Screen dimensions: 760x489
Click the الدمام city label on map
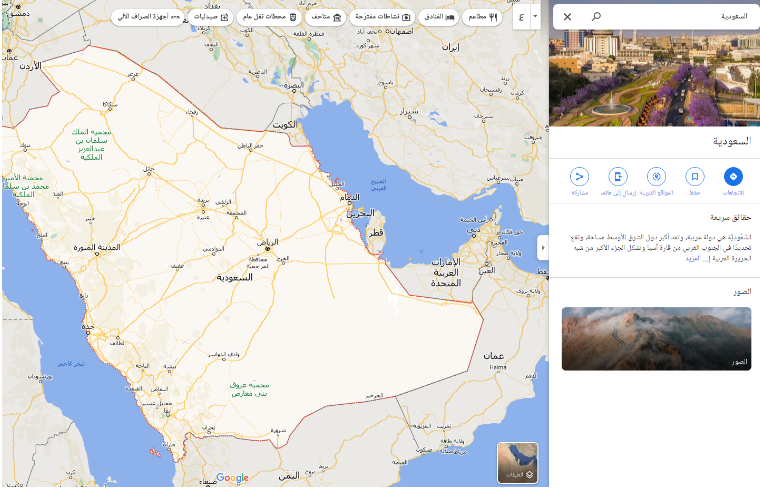point(349,197)
